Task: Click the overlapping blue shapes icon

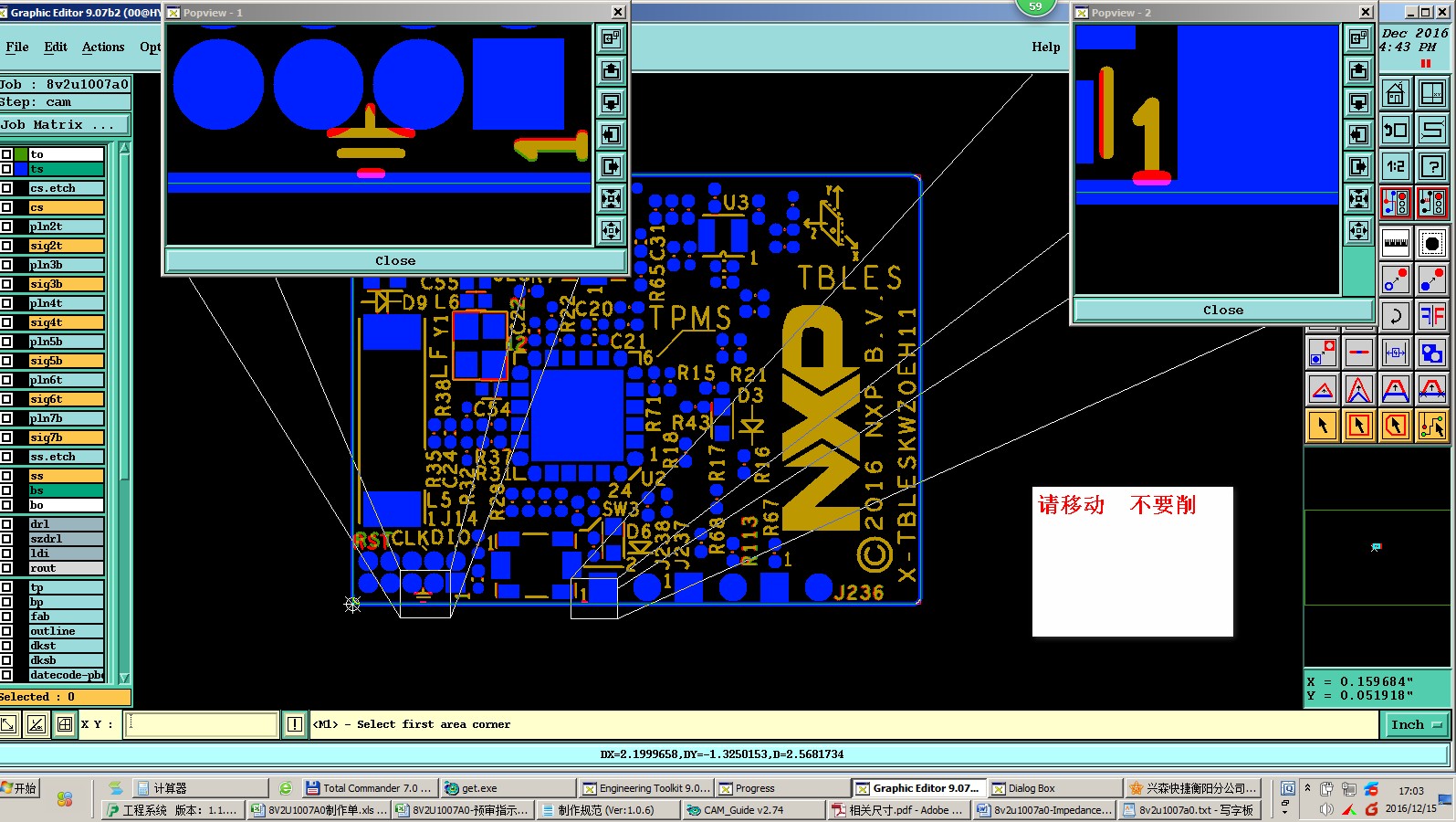Action: (1431, 353)
